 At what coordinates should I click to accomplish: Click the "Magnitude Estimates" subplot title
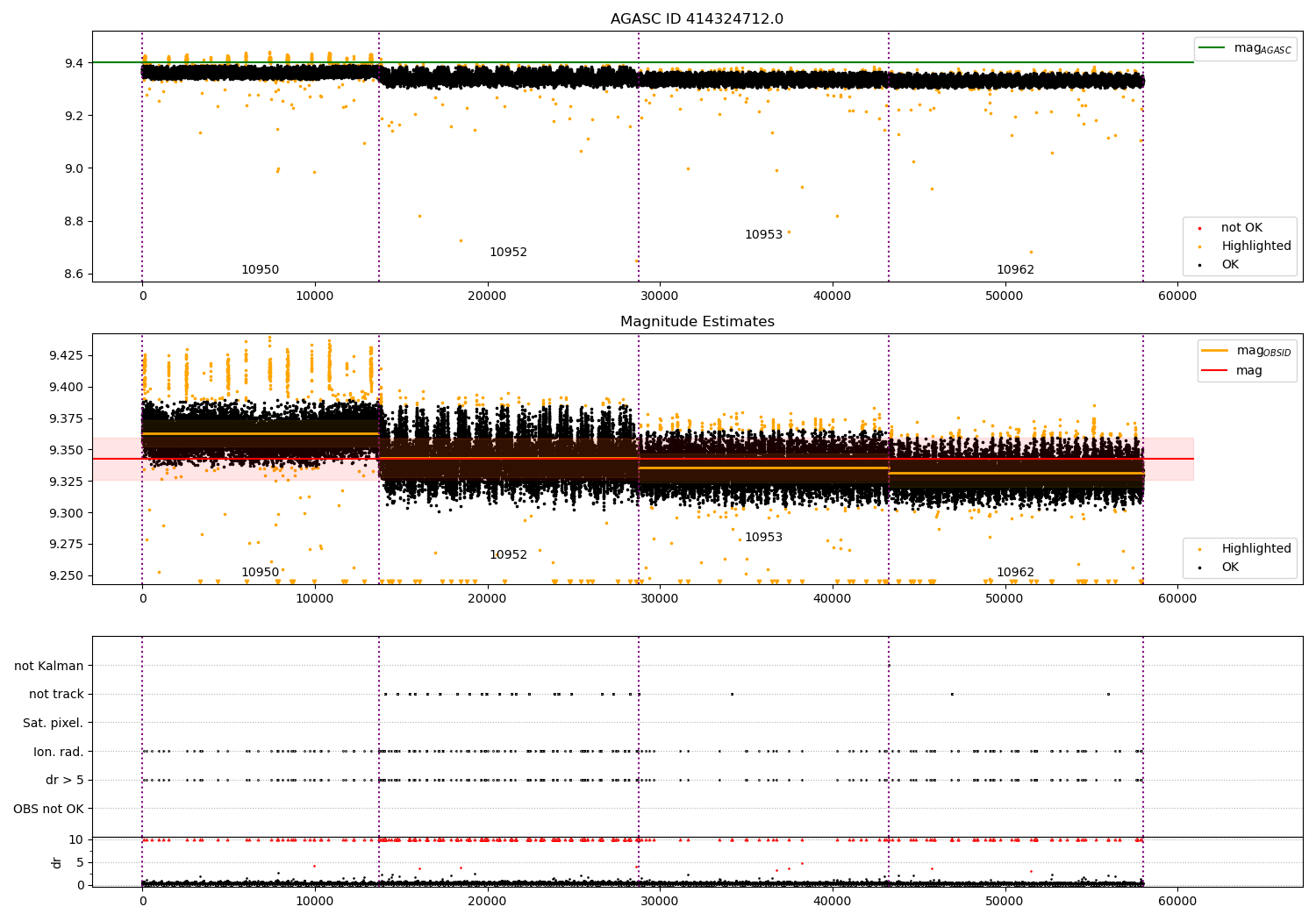pyautogui.click(x=697, y=322)
